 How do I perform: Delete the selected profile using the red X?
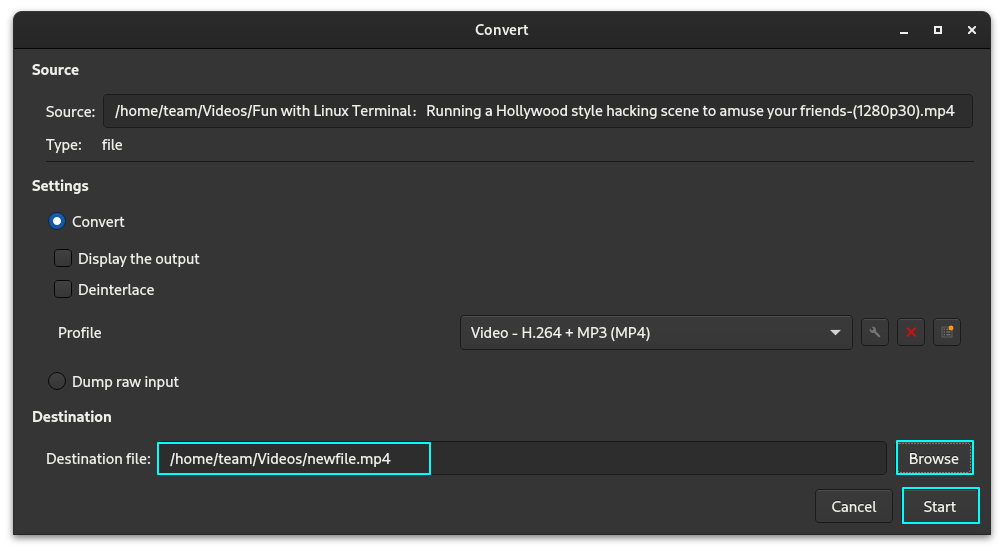[x=910, y=333]
